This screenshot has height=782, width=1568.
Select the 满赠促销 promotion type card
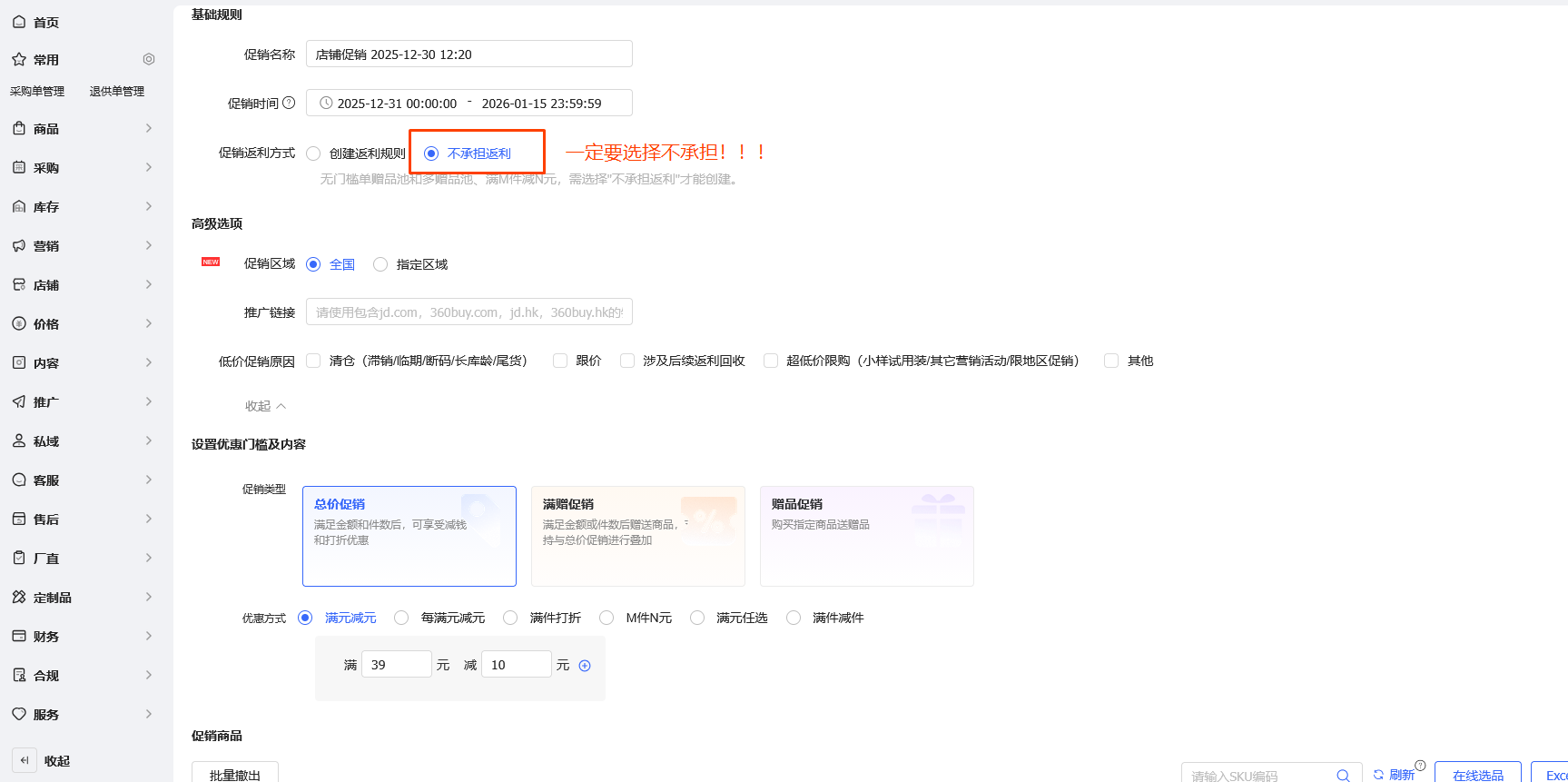pyautogui.click(x=637, y=536)
